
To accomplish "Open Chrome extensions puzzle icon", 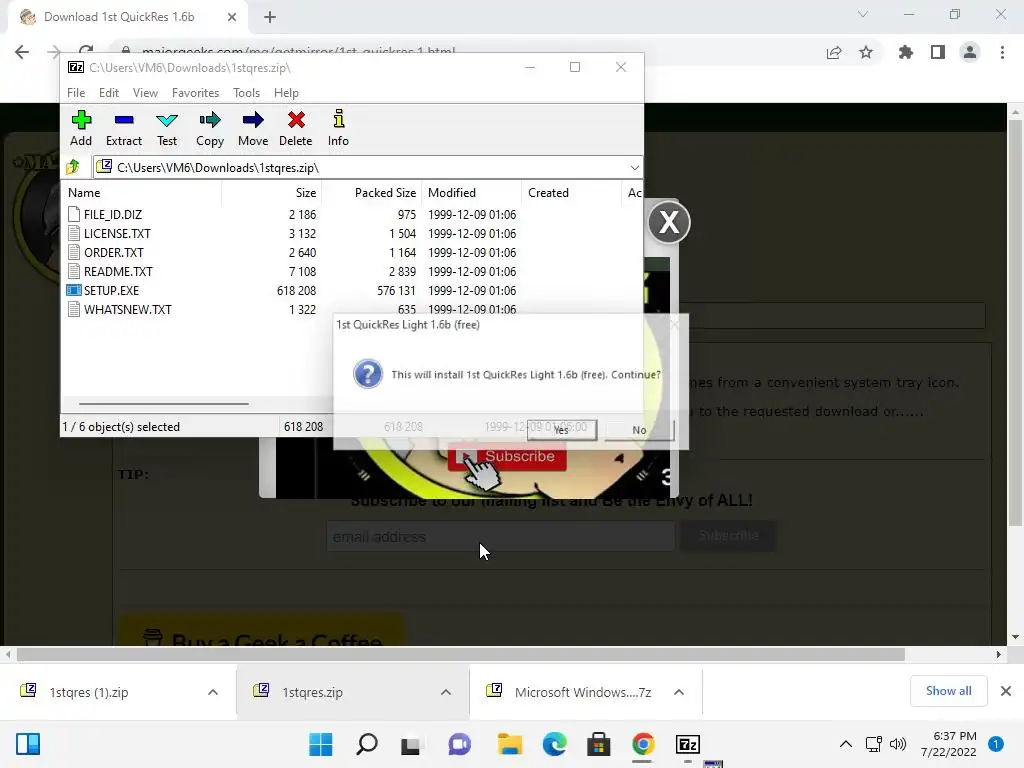I will pyautogui.click(x=905, y=52).
